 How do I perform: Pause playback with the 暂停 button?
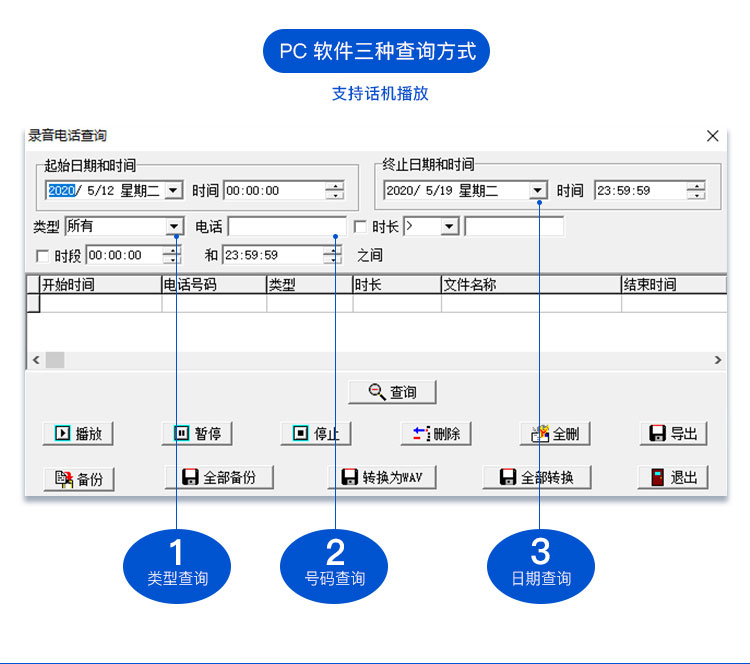[197, 433]
